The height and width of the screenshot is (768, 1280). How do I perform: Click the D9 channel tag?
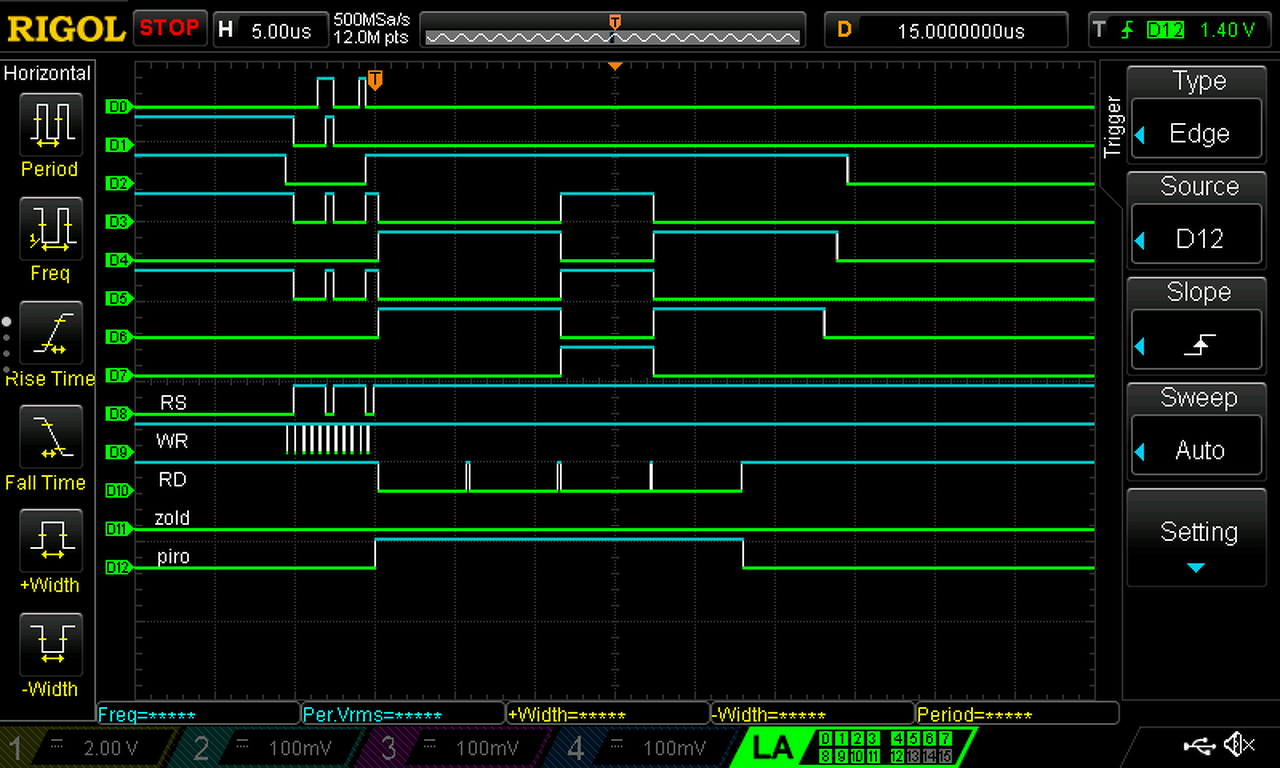pyautogui.click(x=117, y=453)
